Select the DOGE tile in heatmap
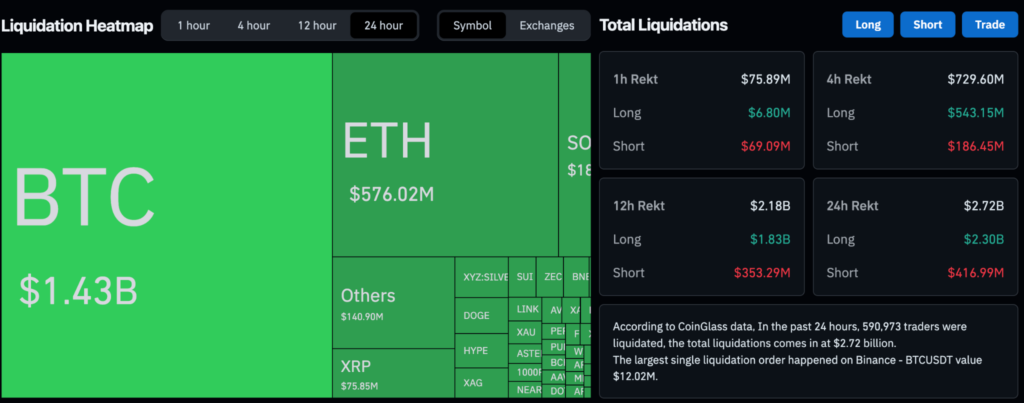This screenshot has height=403, width=1024. click(481, 316)
